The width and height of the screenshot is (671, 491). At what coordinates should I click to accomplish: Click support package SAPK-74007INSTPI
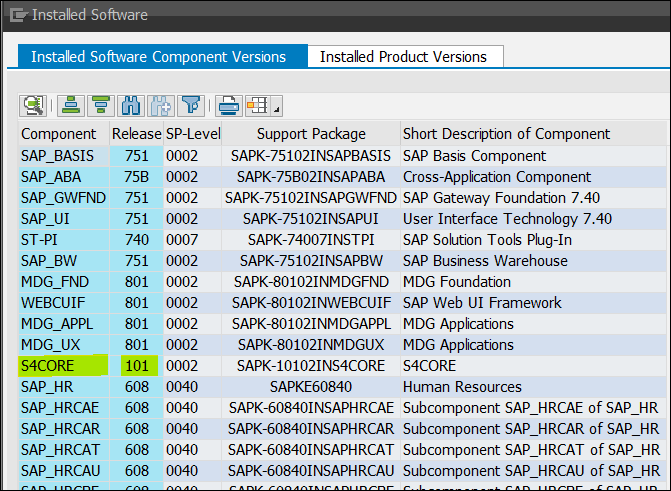(311, 240)
